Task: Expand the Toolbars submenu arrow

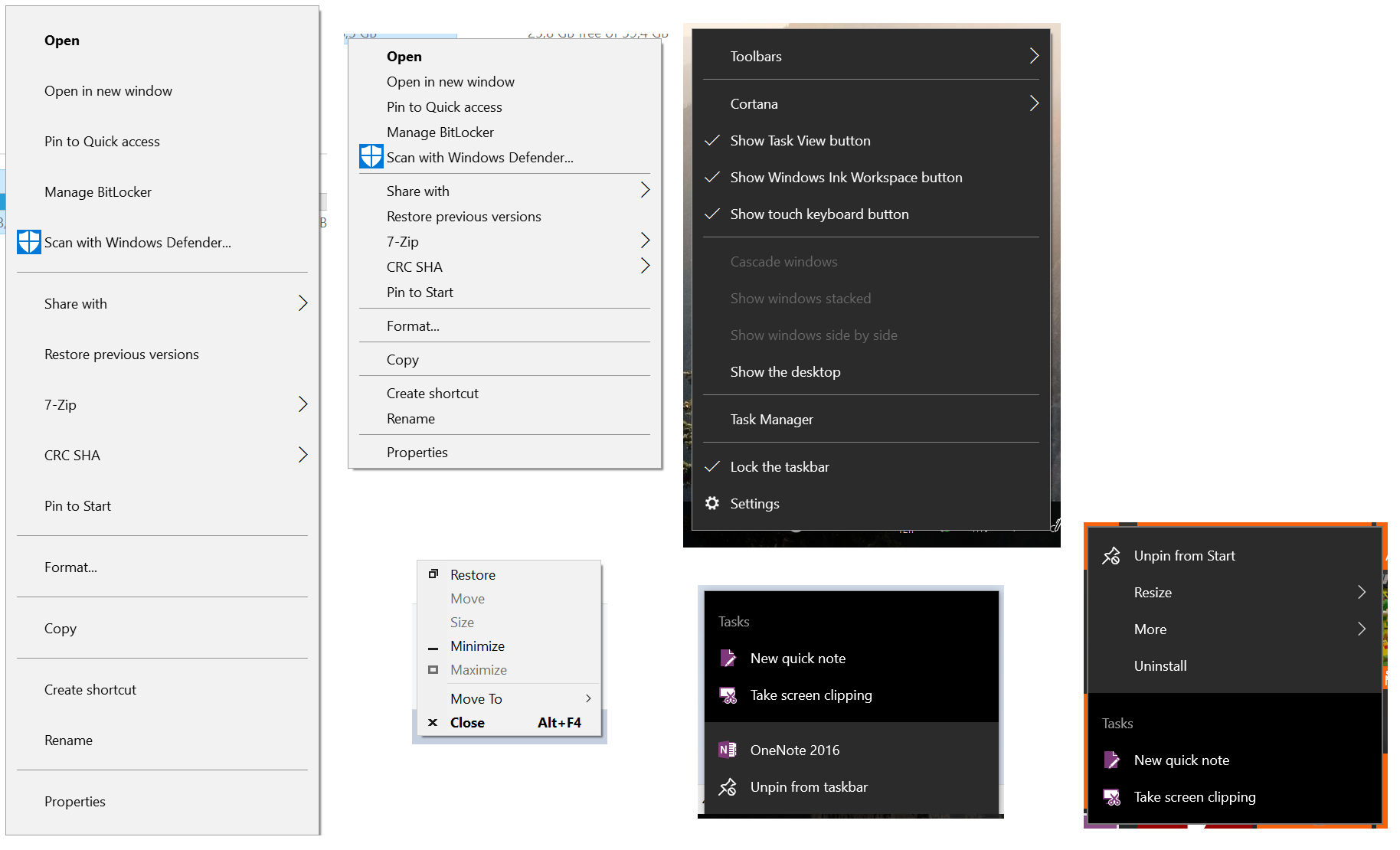Action: (x=1034, y=56)
